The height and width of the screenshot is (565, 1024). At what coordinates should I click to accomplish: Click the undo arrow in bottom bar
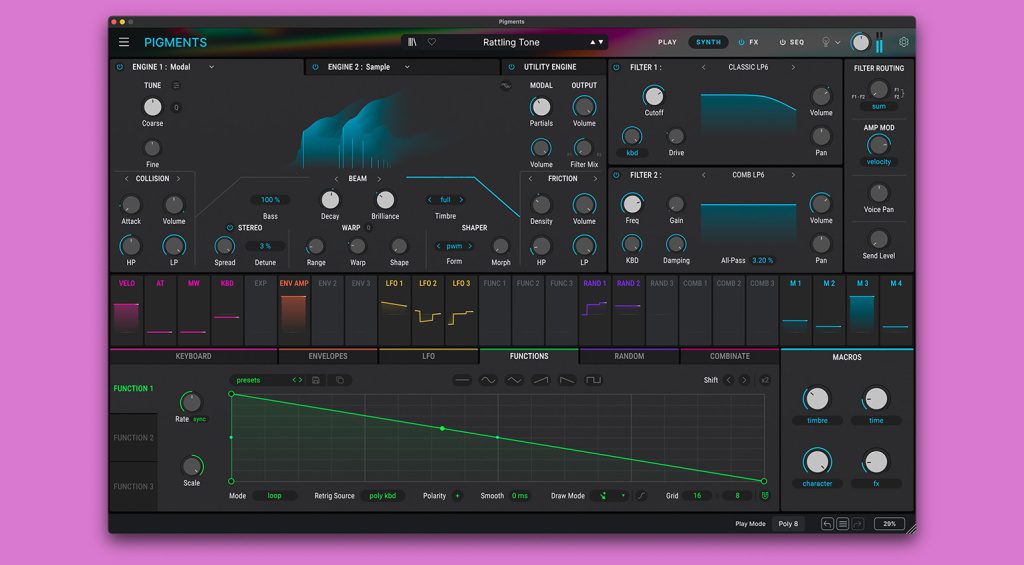coord(827,524)
